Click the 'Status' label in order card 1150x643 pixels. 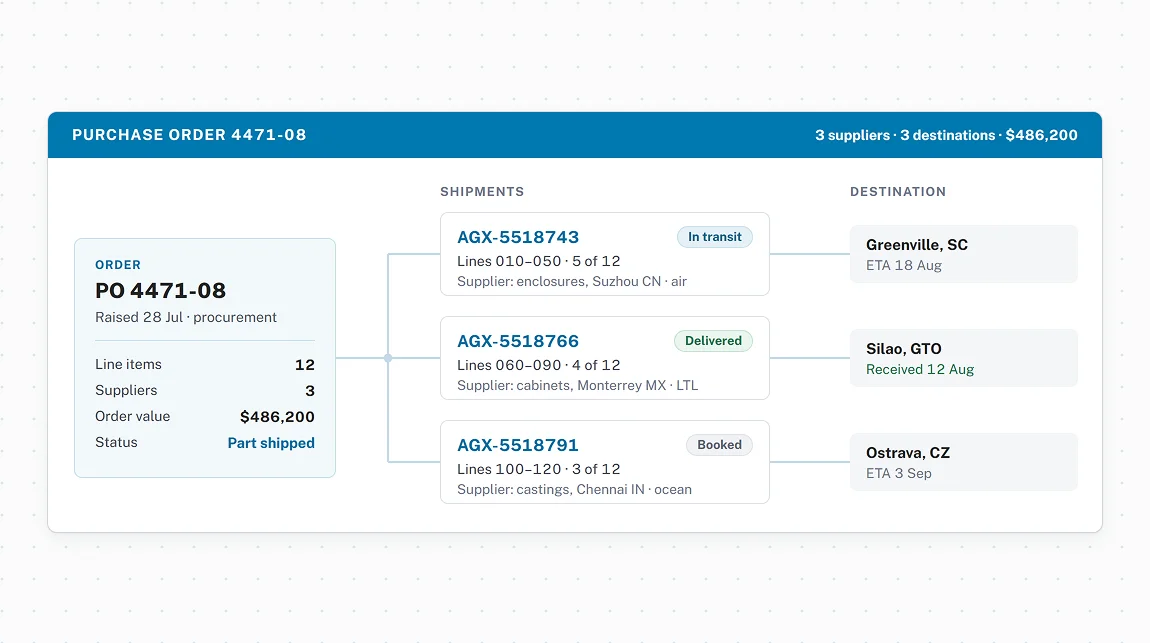117,442
